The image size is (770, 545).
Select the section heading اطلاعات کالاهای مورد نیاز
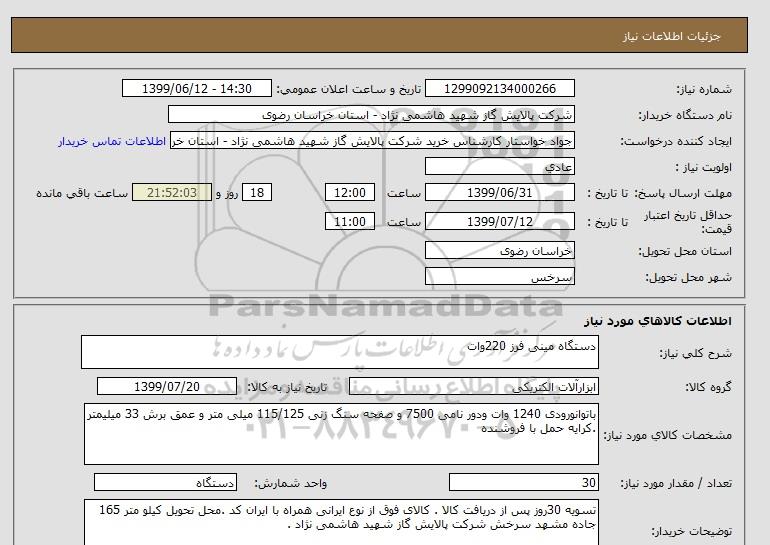coord(658,321)
